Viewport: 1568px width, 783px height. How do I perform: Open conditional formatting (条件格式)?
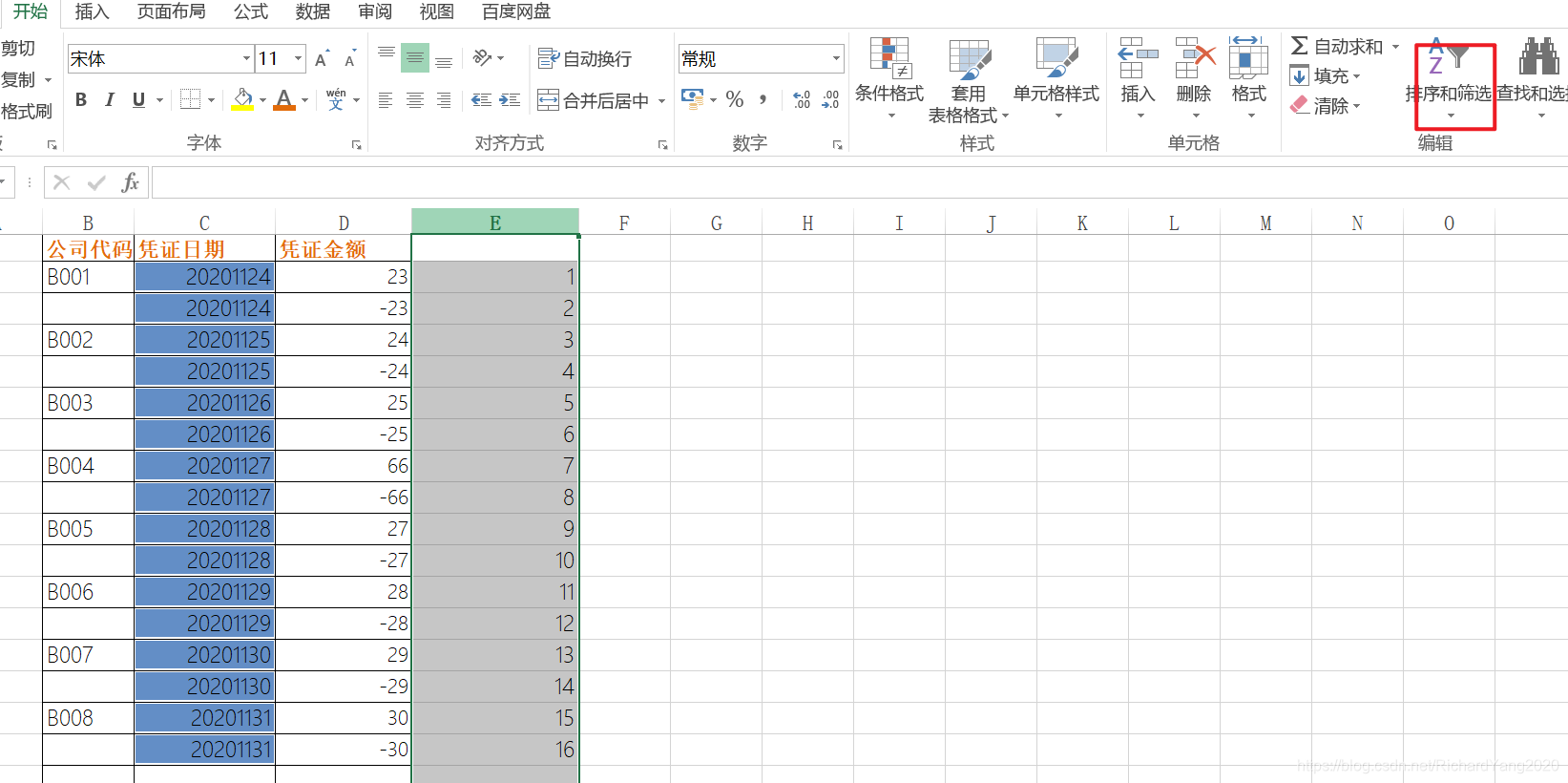coord(889,79)
